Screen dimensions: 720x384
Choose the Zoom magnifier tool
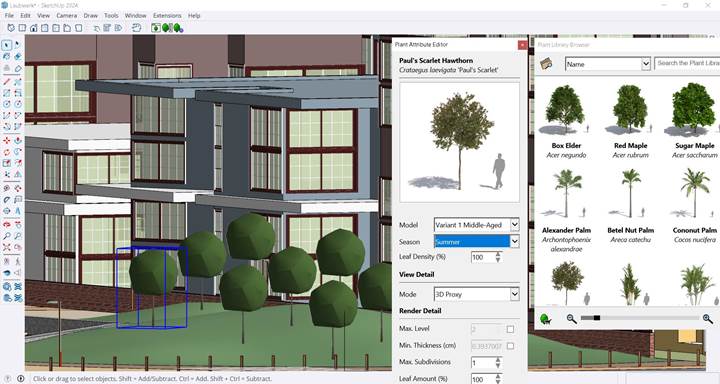pos(6,236)
